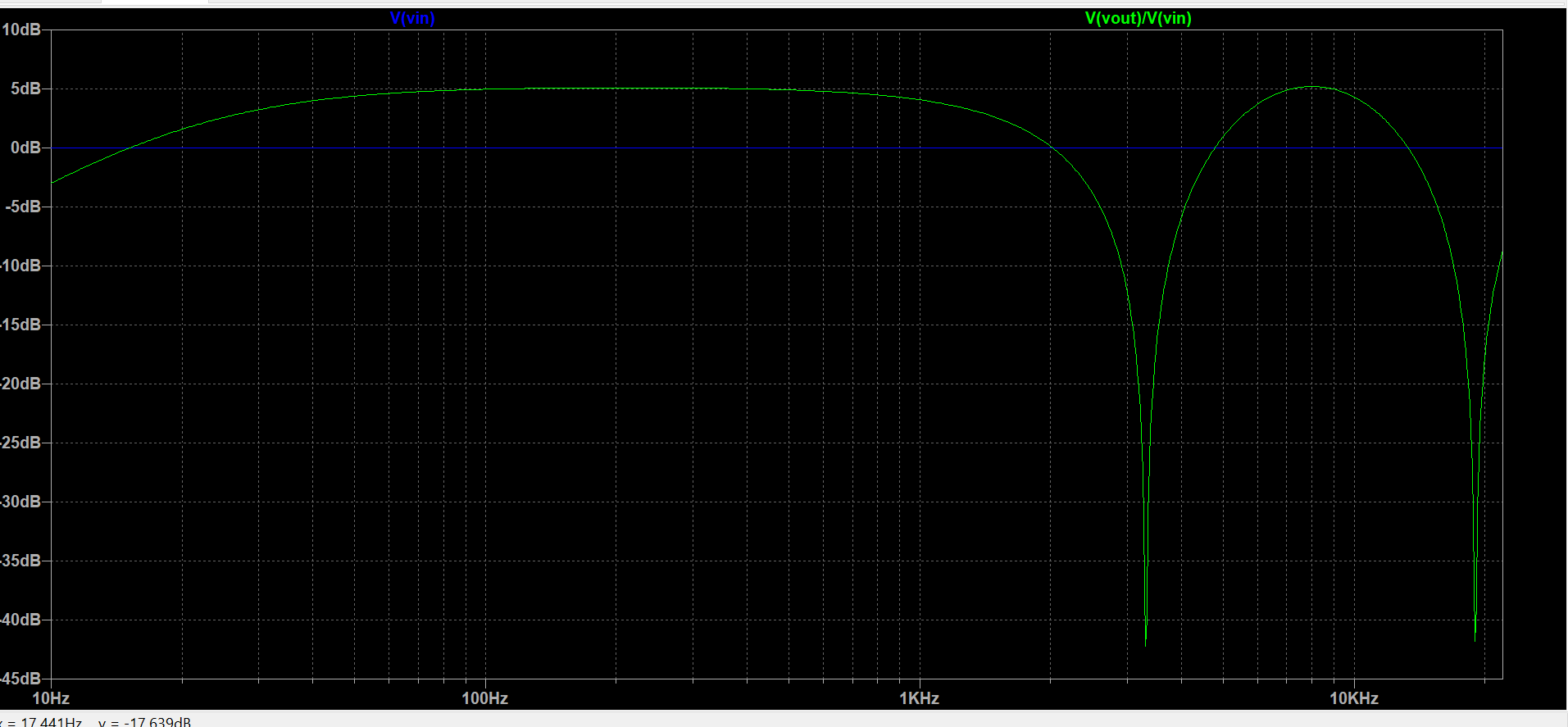Click the -5dB axis label

click(x=23, y=207)
